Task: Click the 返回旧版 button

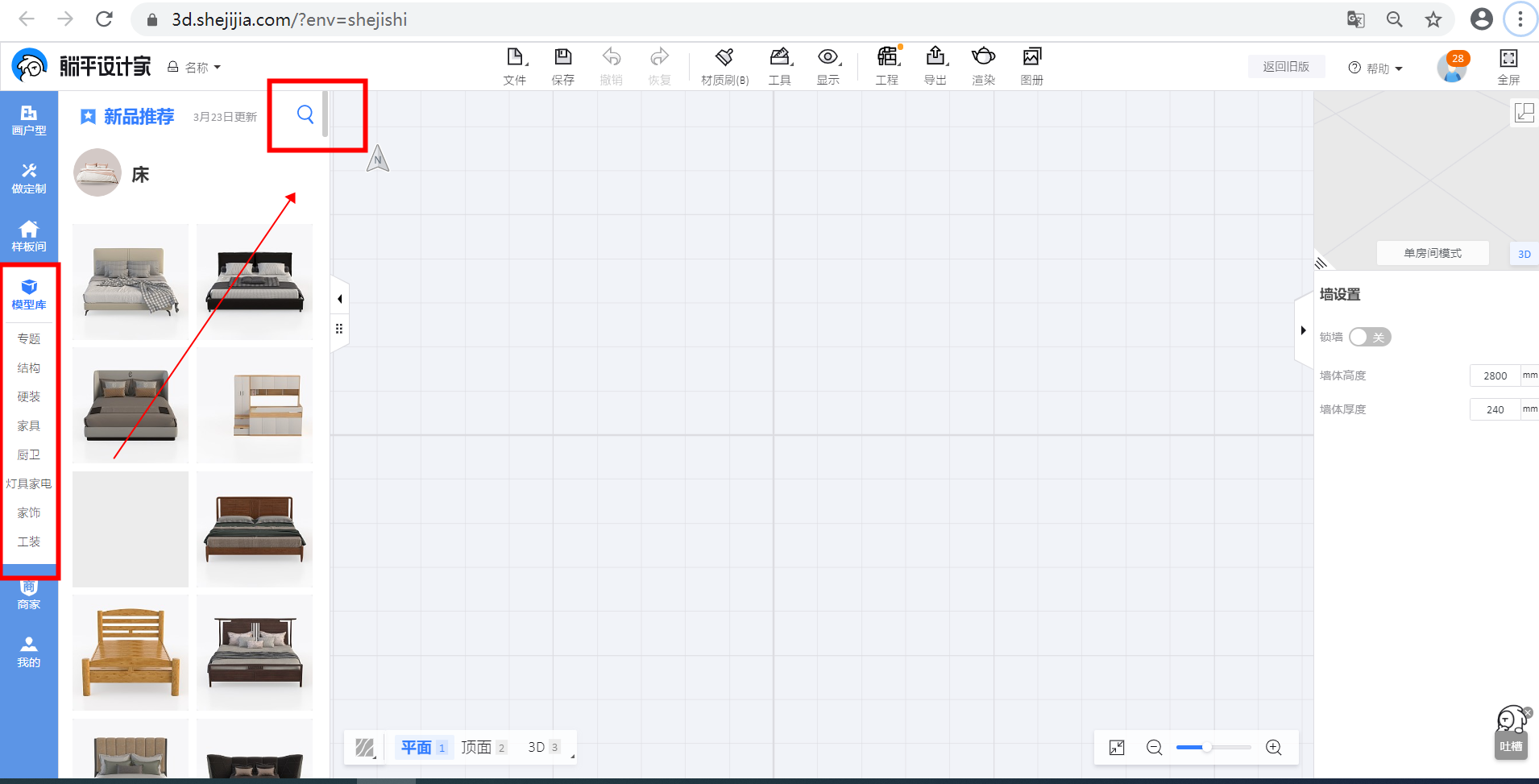Action: [x=1286, y=67]
